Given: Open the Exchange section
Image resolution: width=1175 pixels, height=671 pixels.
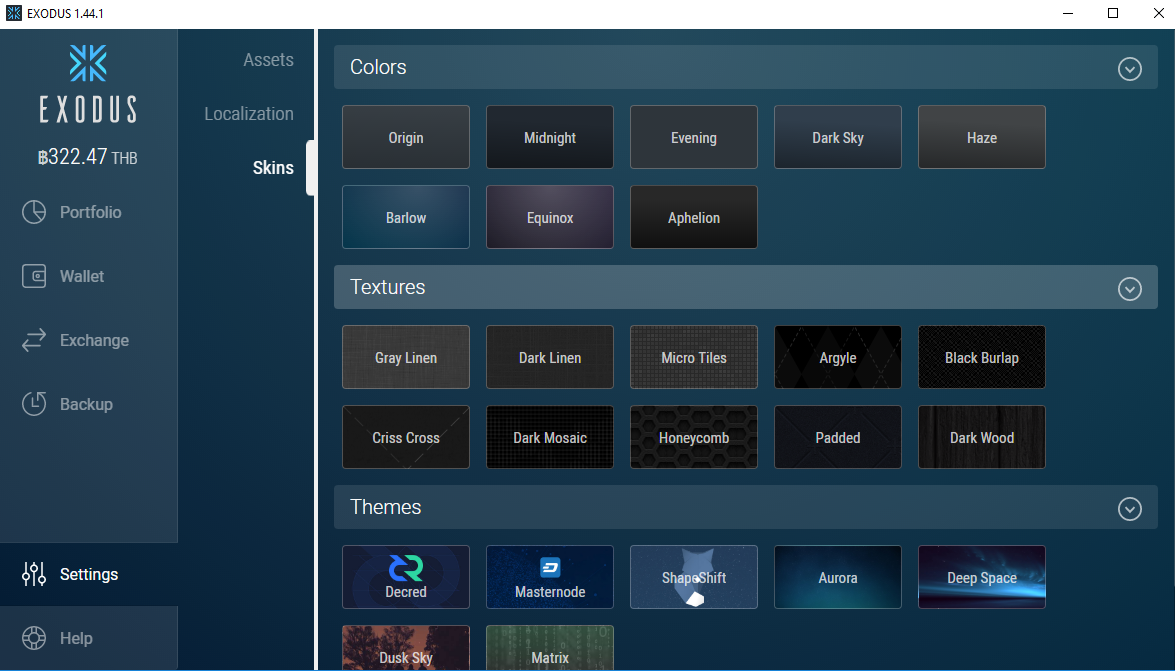Looking at the screenshot, I should point(94,340).
